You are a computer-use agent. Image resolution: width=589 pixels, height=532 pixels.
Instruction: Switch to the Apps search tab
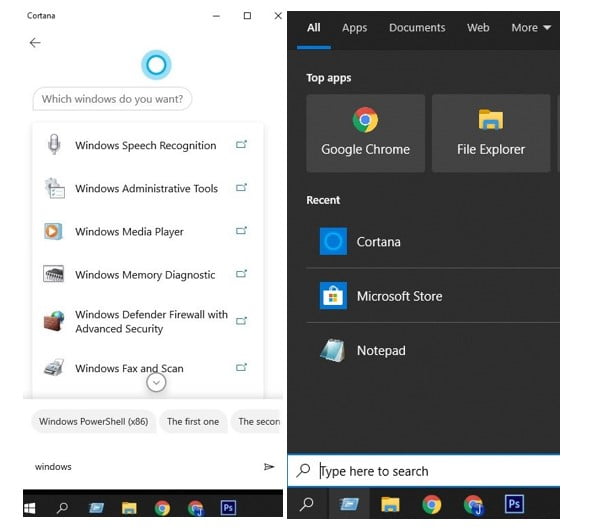[x=354, y=28]
